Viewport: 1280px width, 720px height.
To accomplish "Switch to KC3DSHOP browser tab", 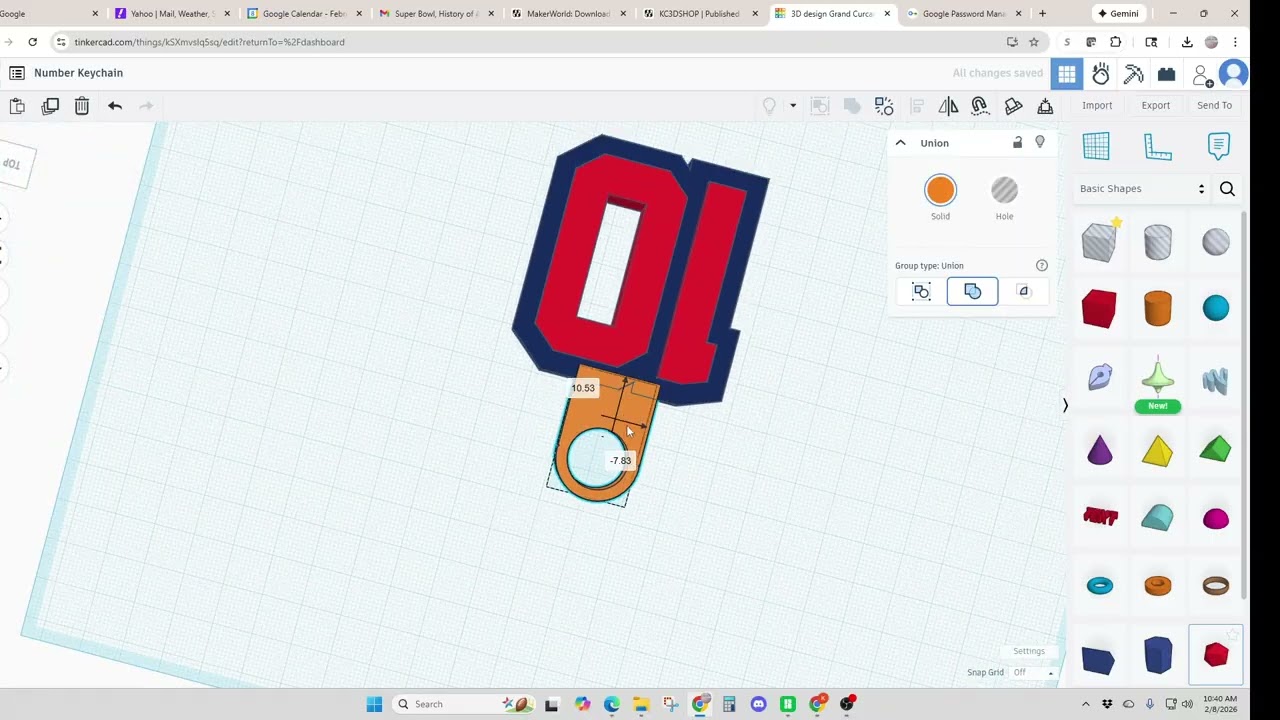I will tap(698, 14).
